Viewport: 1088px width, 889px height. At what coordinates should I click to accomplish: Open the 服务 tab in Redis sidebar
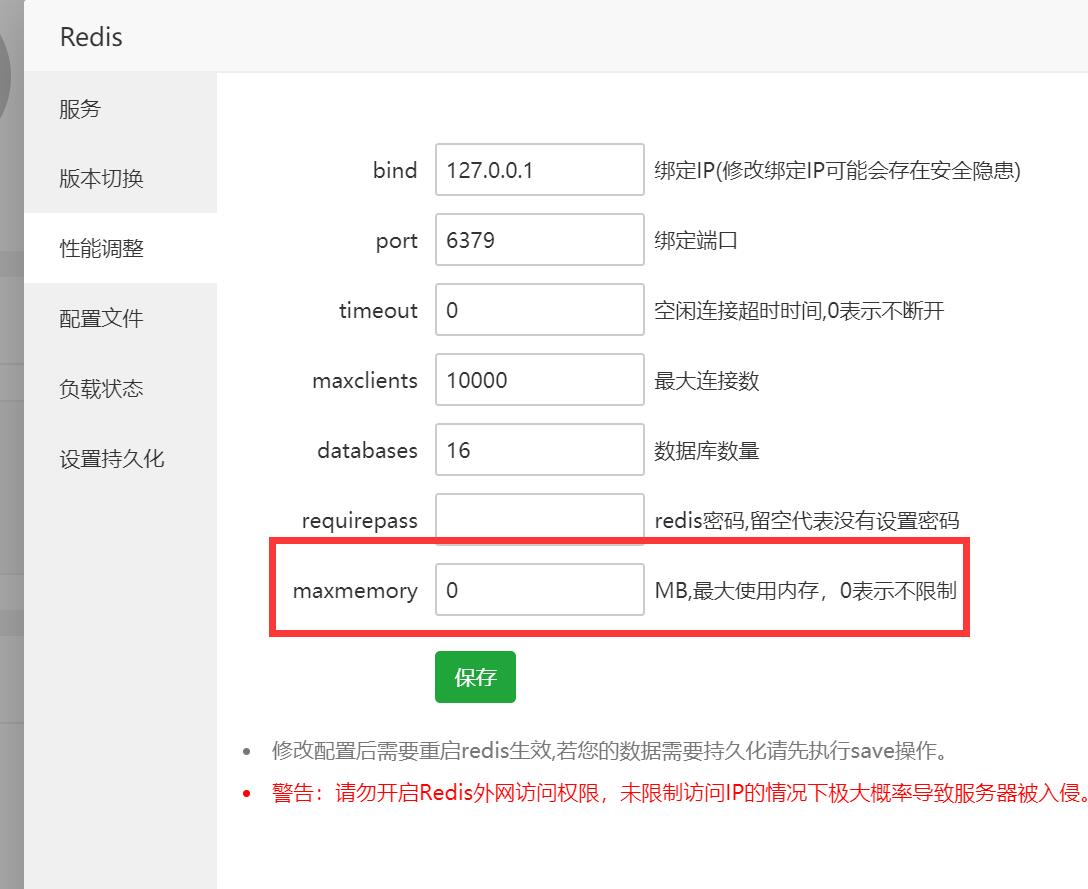click(121, 109)
